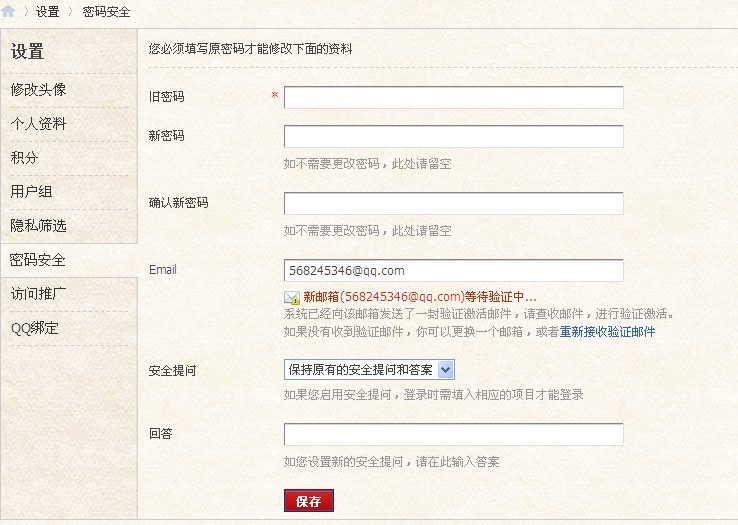Open 修改头像 settings tab

coord(39,90)
